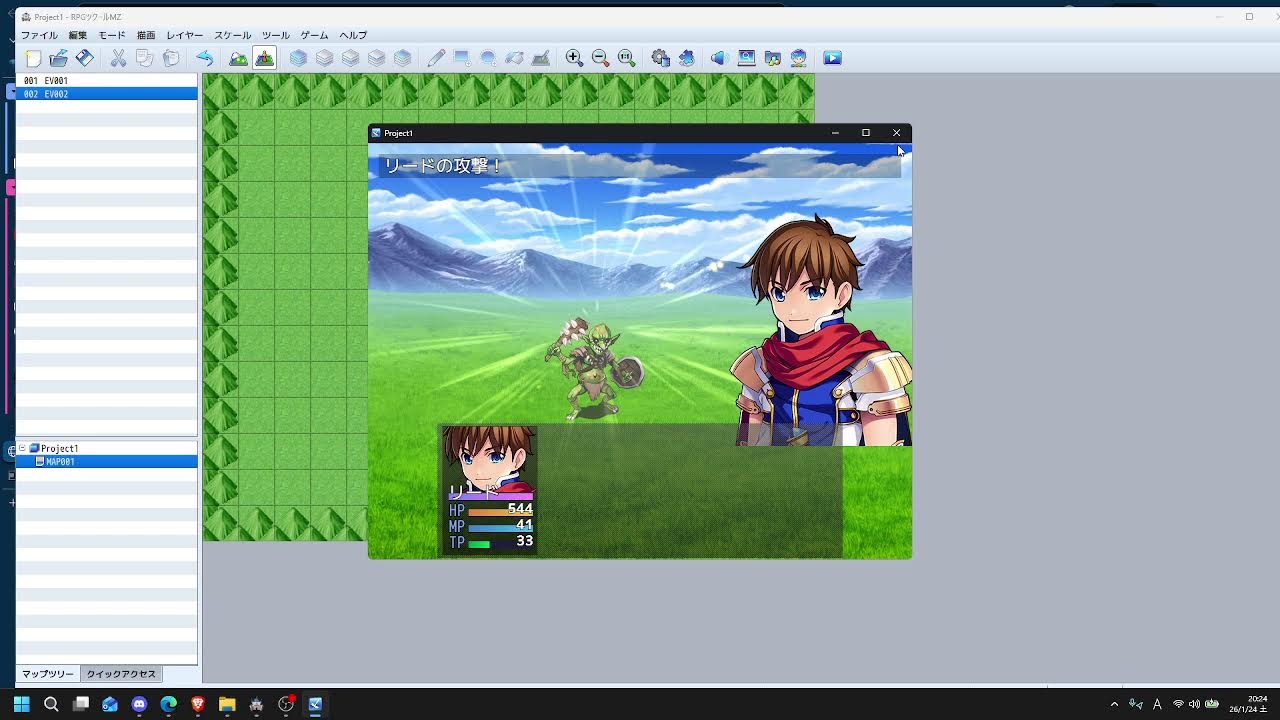This screenshot has height=720, width=1280.
Task: Close the Project1 game window
Action: 897,133
